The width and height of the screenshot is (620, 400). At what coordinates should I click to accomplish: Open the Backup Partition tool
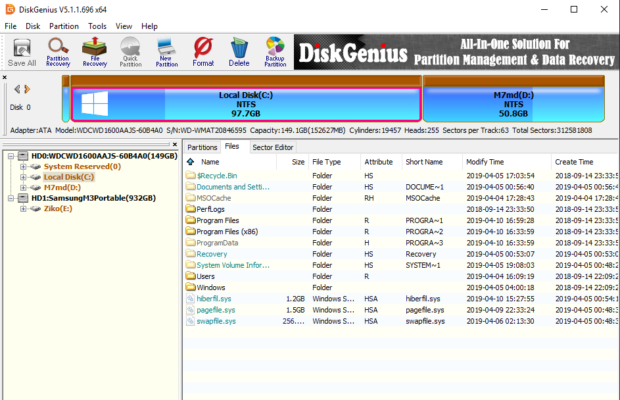point(275,52)
